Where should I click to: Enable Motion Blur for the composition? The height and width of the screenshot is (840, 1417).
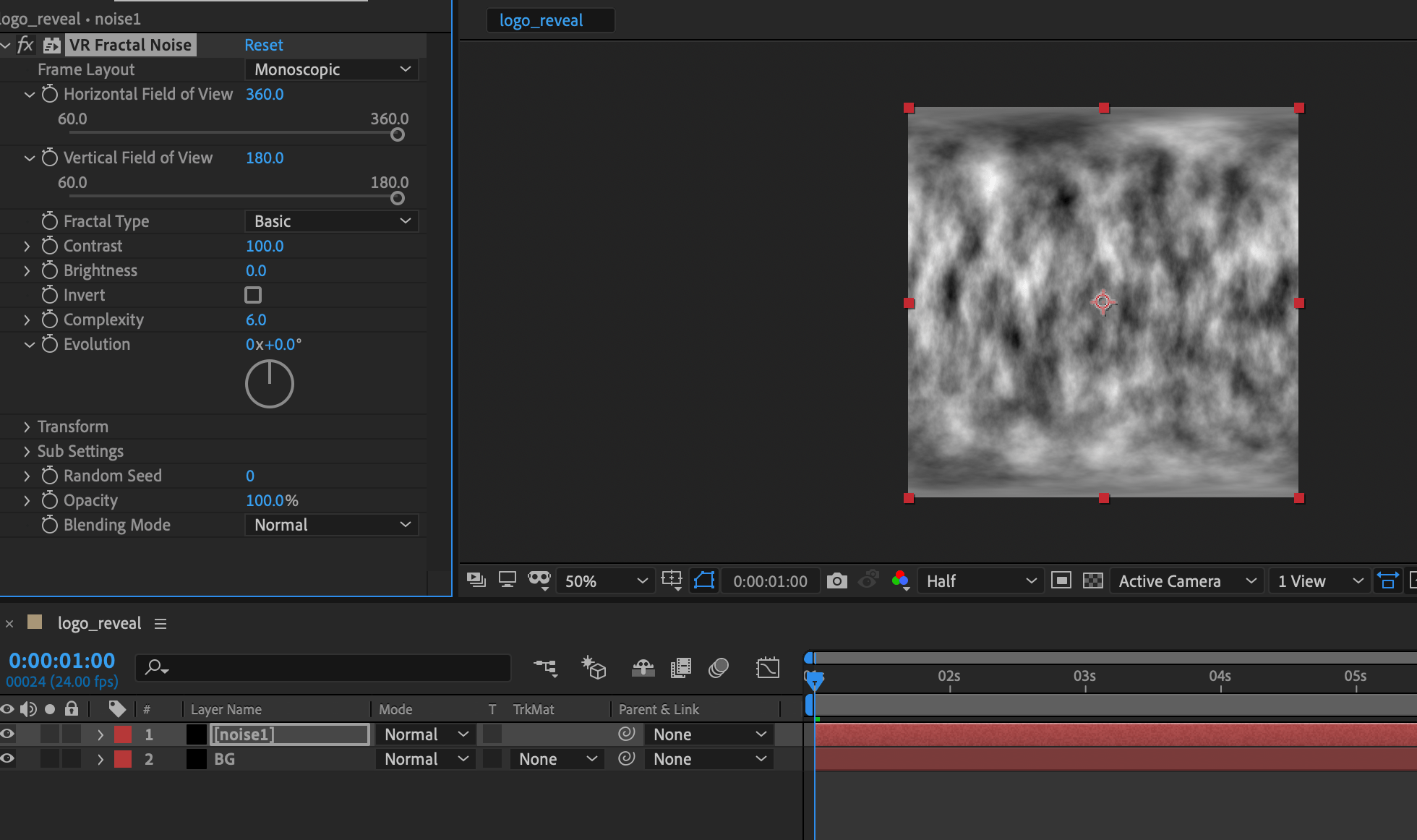[x=718, y=668]
